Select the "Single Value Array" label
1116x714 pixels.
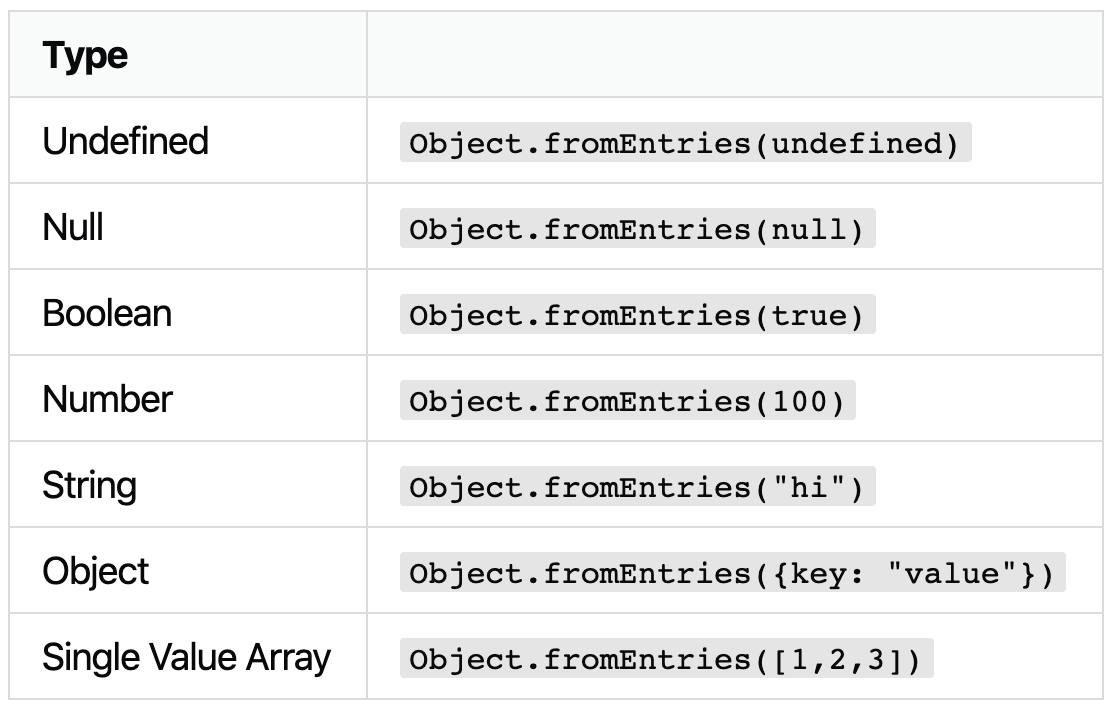tap(186, 658)
